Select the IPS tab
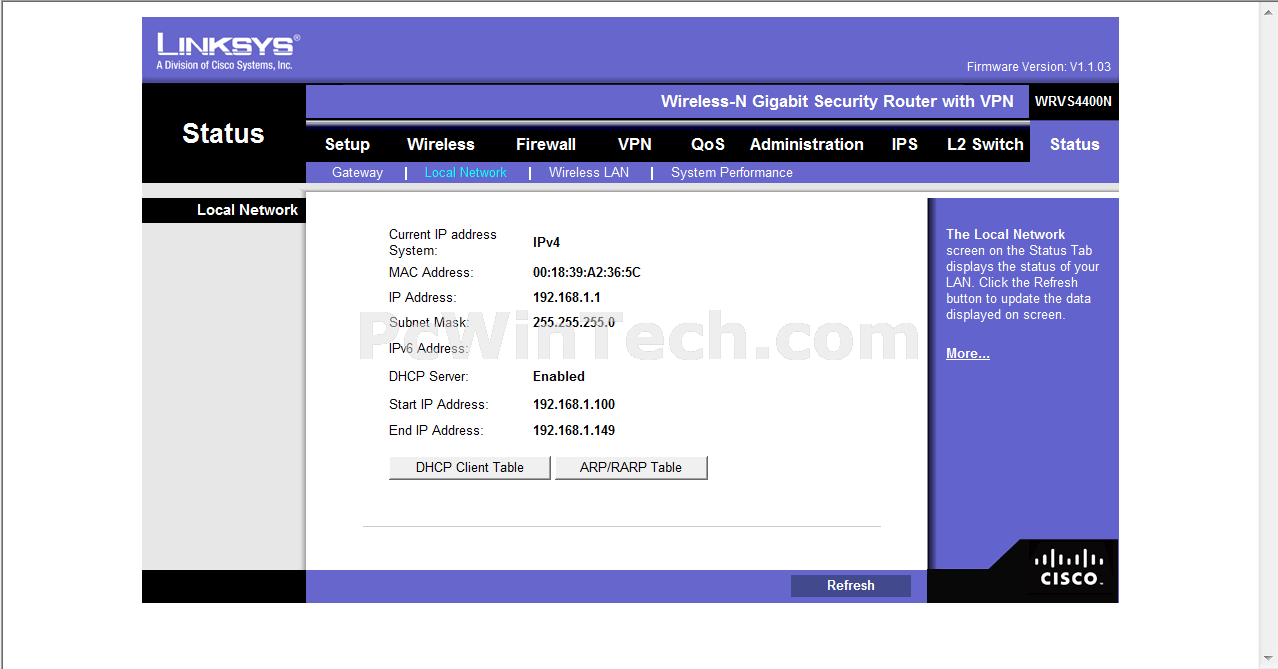This screenshot has height=669, width=1278. pos(905,144)
